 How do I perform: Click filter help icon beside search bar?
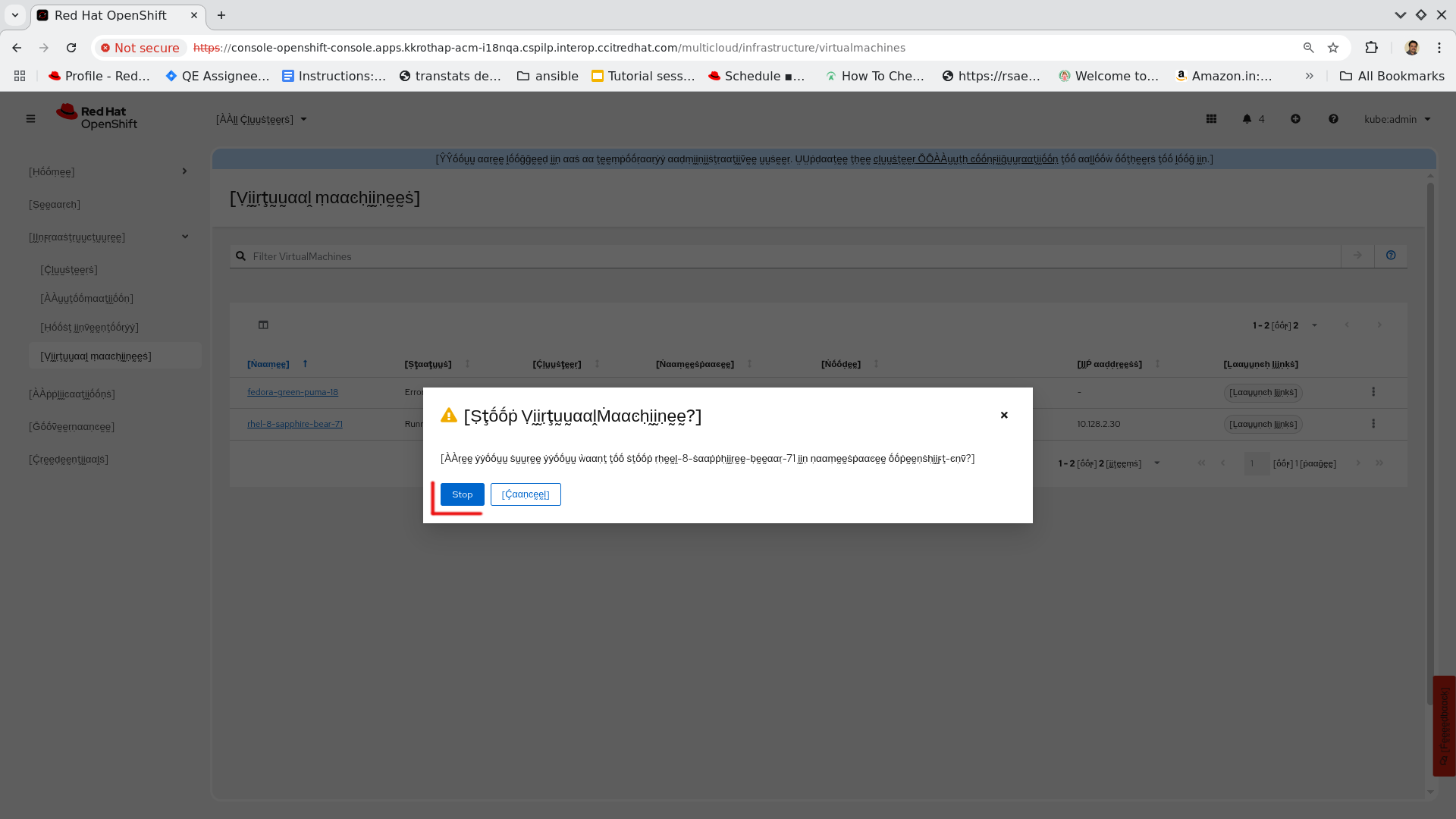(x=1391, y=256)
